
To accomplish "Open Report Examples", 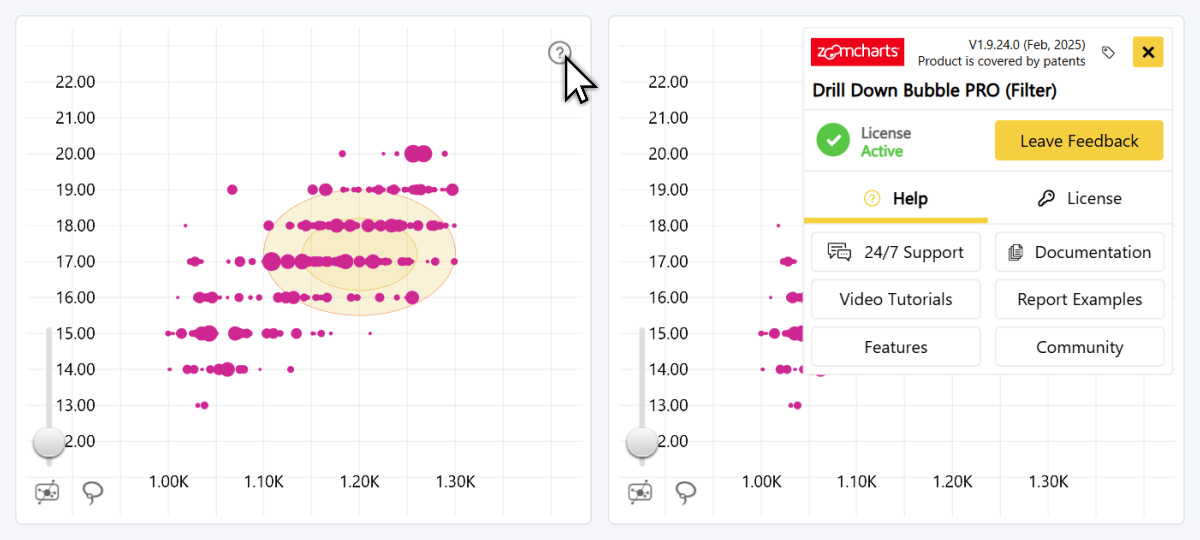I will tap(1080, 299).
